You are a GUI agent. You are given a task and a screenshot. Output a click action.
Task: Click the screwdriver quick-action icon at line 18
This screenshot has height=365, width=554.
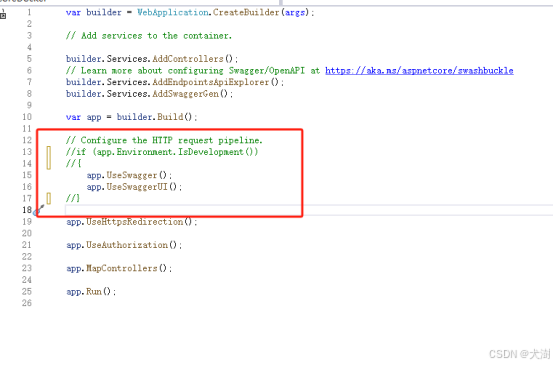pyautogui.click(x=39, y=210)
